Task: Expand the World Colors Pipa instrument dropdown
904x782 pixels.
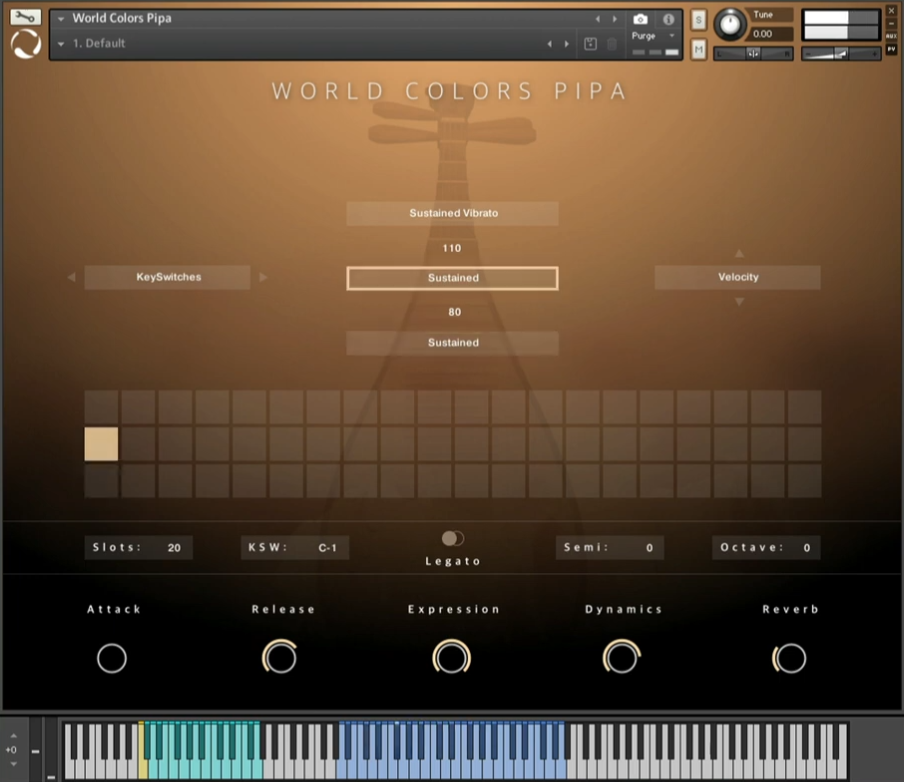Action: coord(61,19)
